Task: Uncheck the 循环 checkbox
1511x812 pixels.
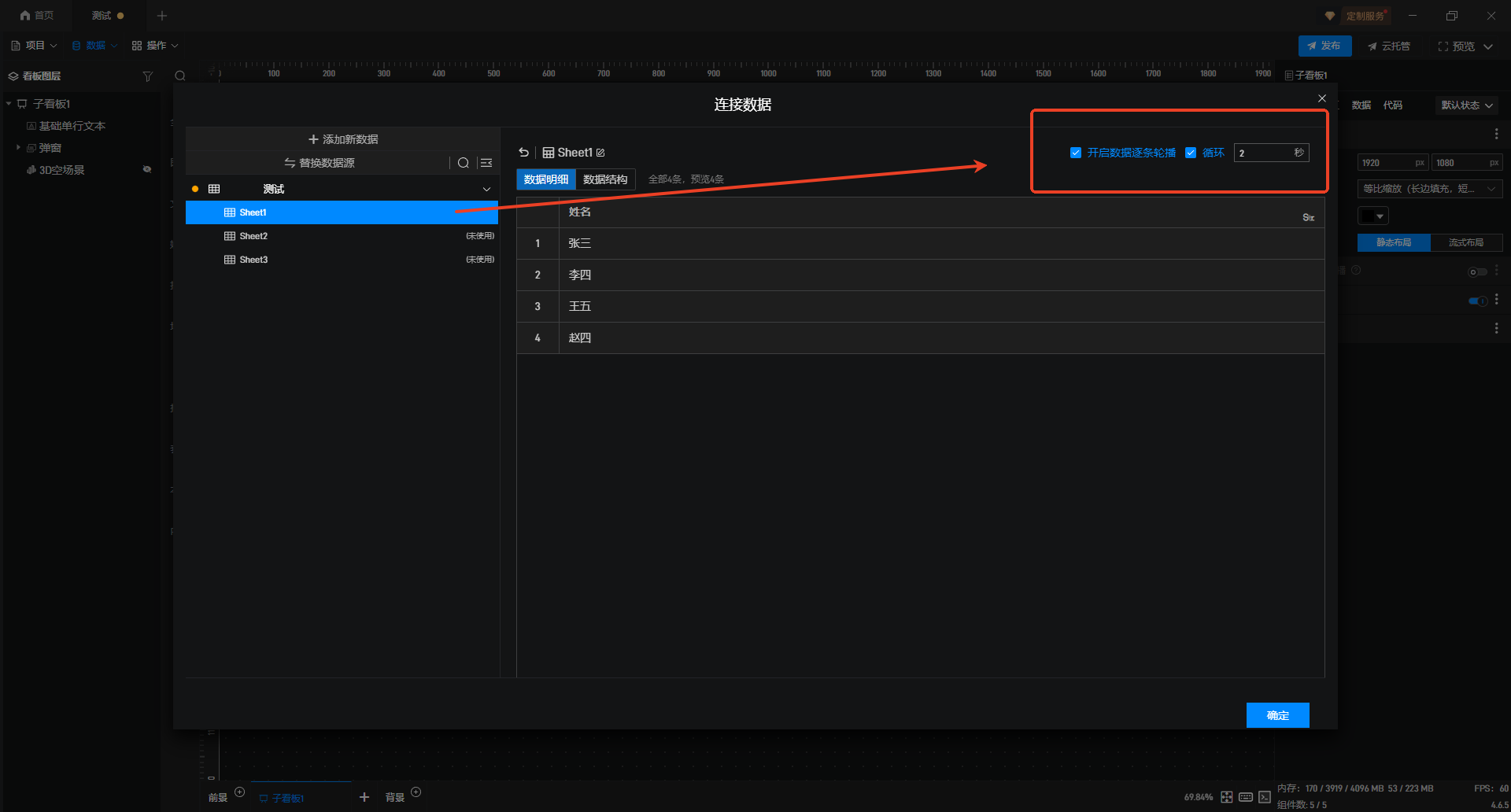Action: (x=1191, y=153)
